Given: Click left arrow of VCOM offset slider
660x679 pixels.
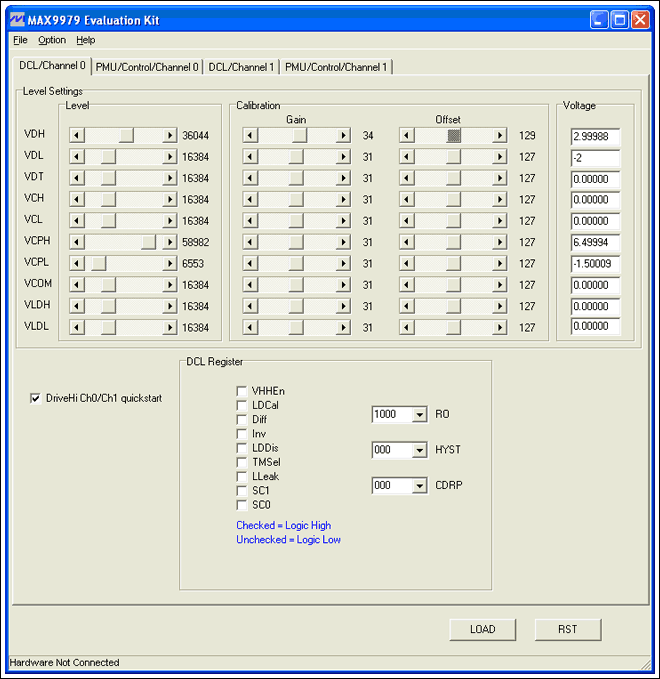Looking at the screenshot, I should pos(406,284).
